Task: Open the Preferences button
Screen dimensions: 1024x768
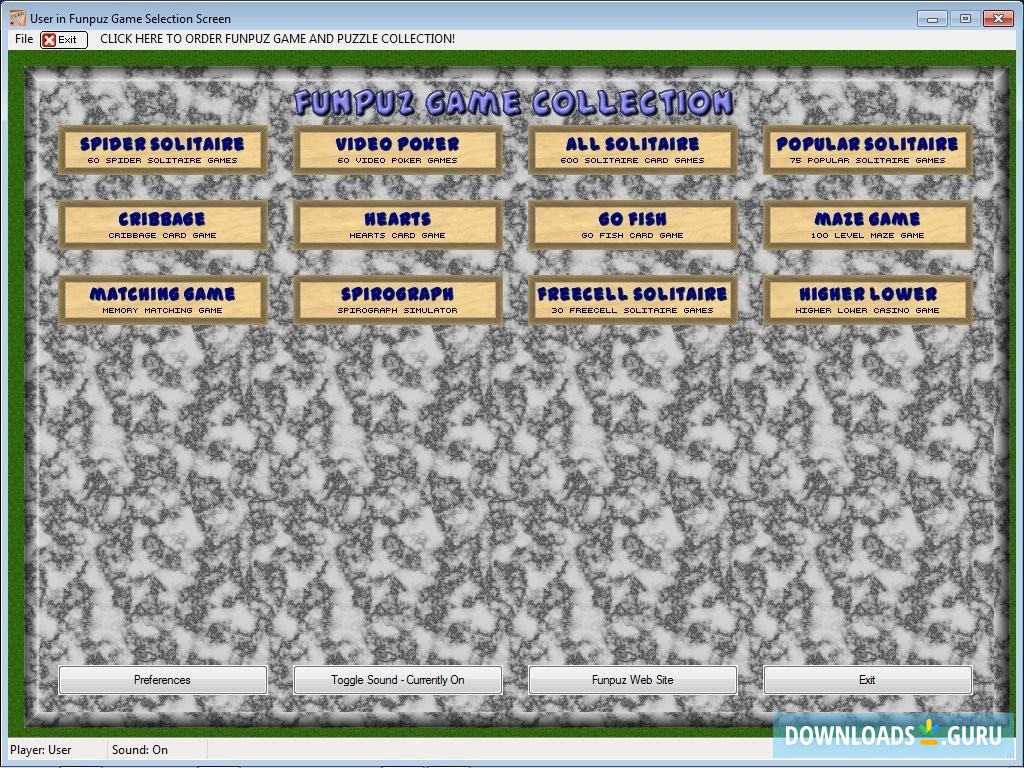Action: [x=163, y=680]
